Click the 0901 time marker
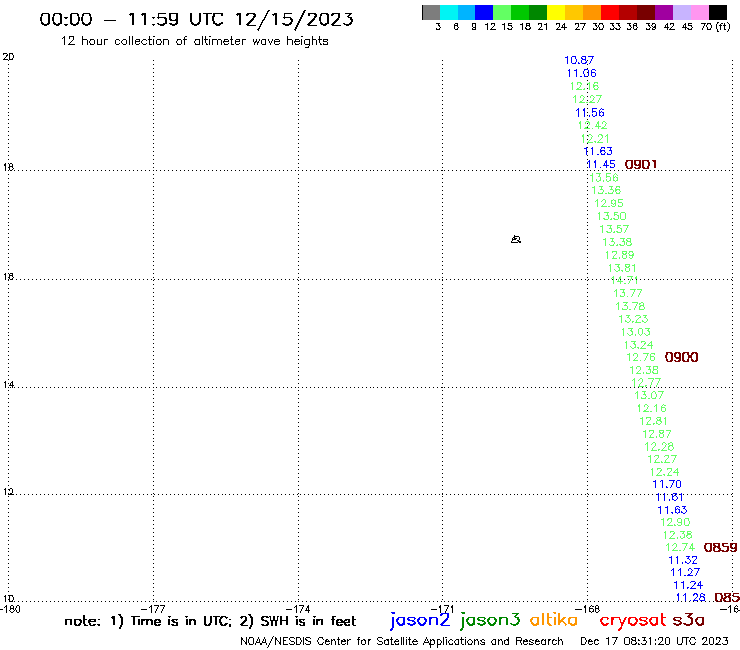740x650 pixels. (x=641, y=164)
